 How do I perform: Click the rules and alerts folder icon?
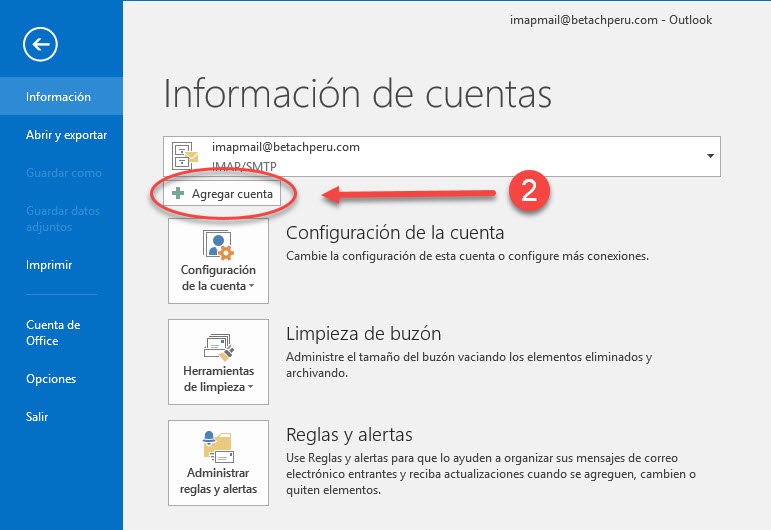tap(218, 445)
